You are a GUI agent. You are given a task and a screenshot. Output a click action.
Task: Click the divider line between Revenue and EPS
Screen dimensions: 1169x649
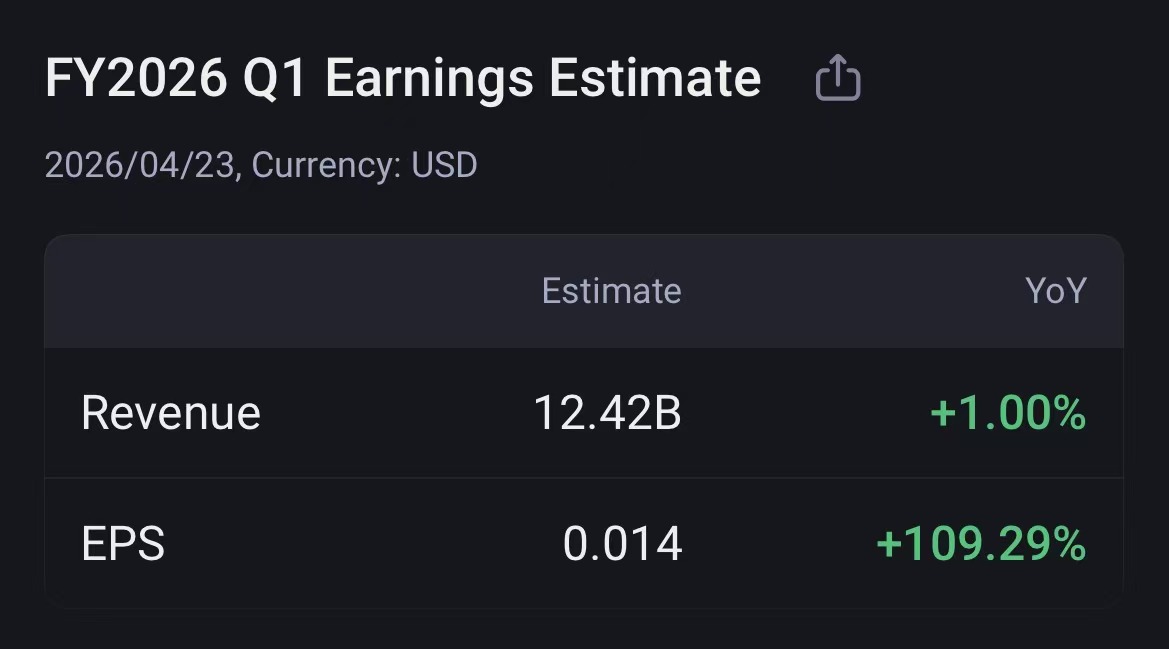pyautogui.click(x=584, y=478)
